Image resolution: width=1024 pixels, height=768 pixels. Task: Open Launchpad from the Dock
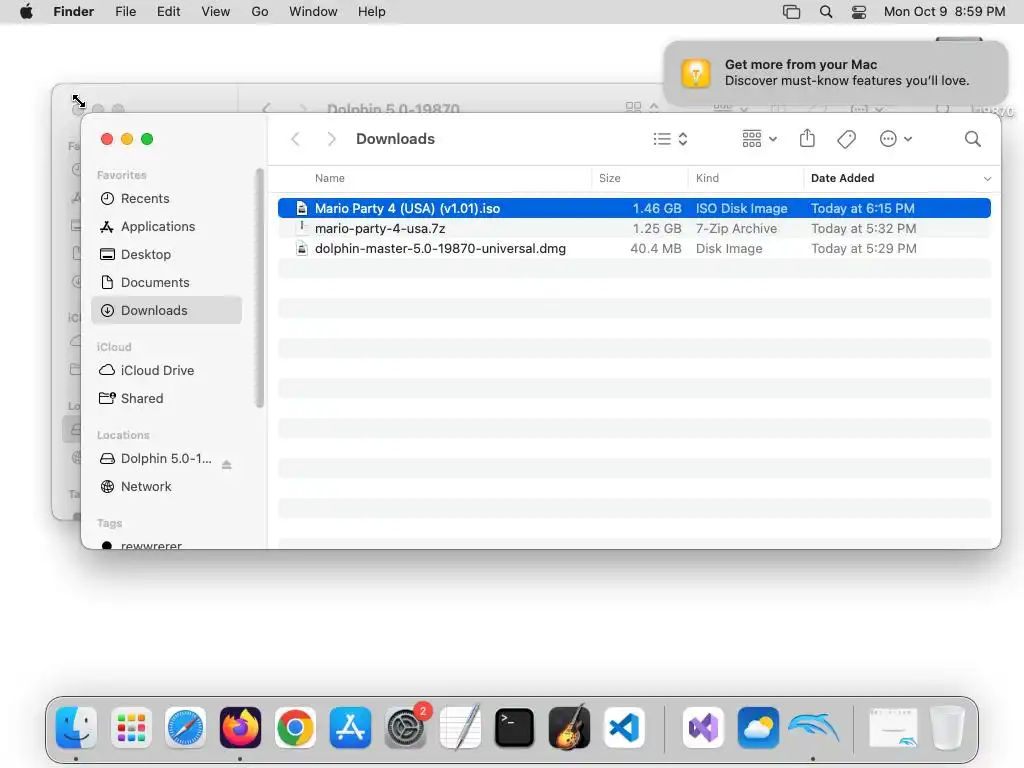(131, 727)
